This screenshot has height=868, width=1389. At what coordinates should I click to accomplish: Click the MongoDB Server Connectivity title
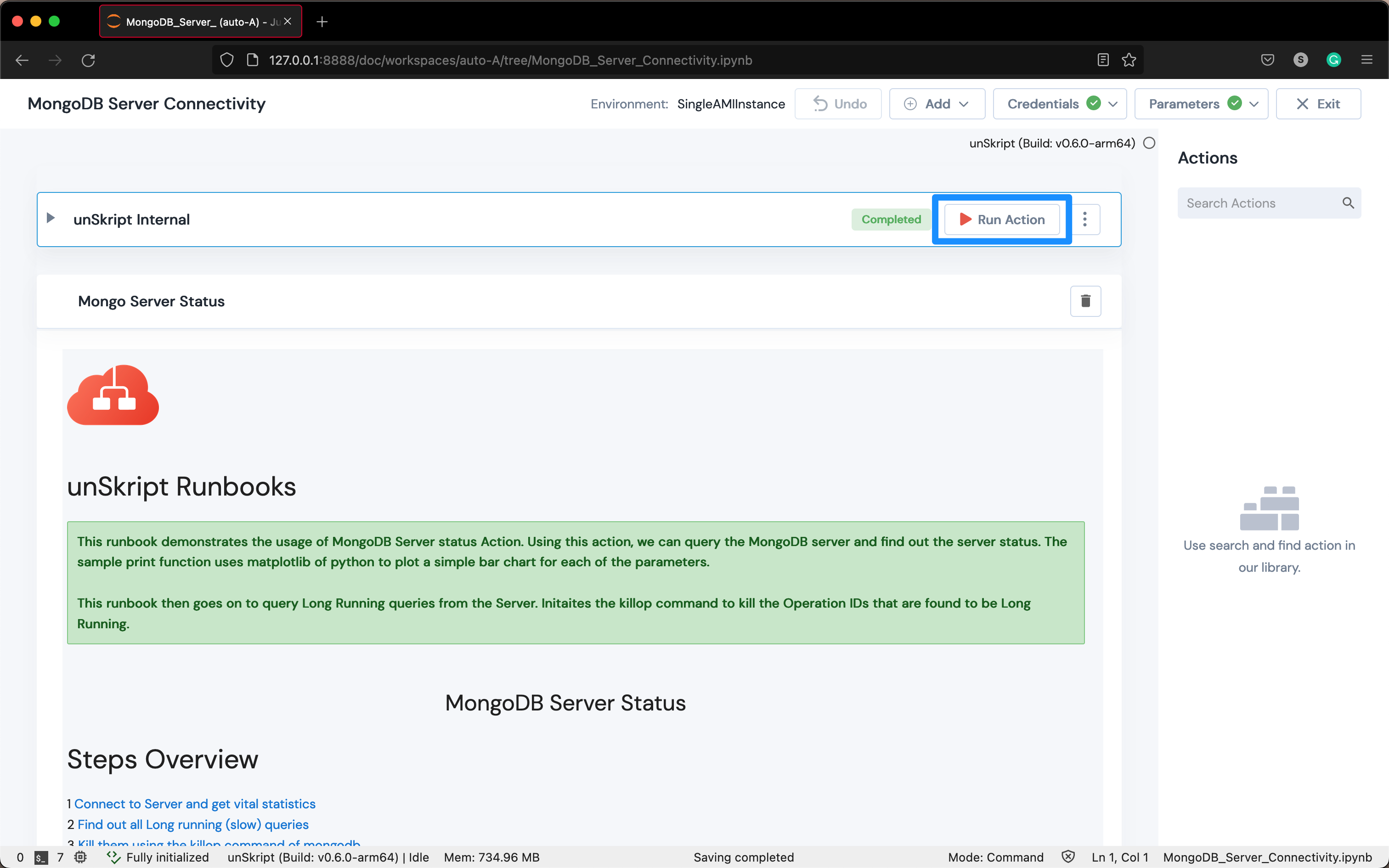(147, 104)
